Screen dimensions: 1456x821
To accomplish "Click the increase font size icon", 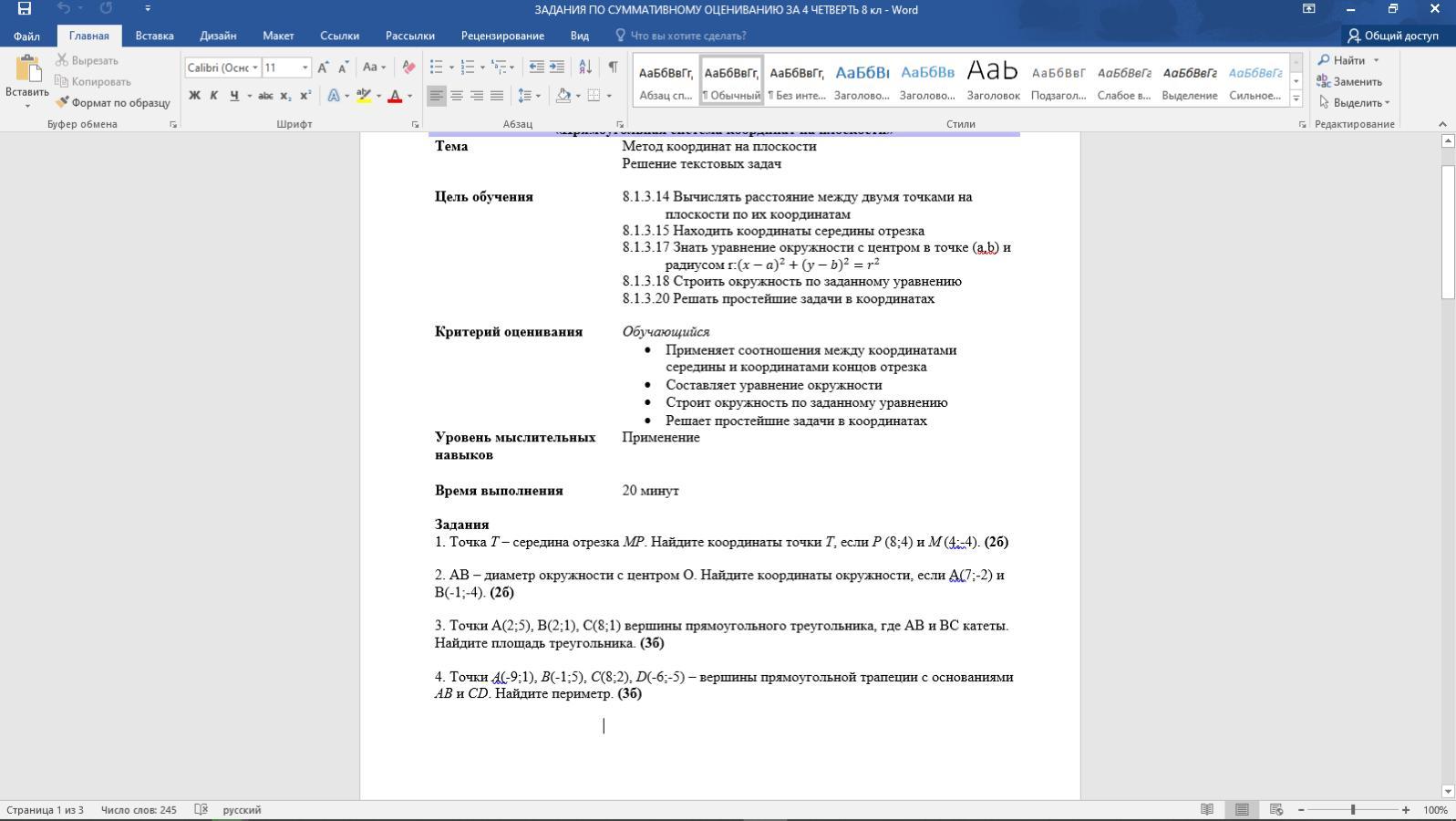I will [323, 67].
